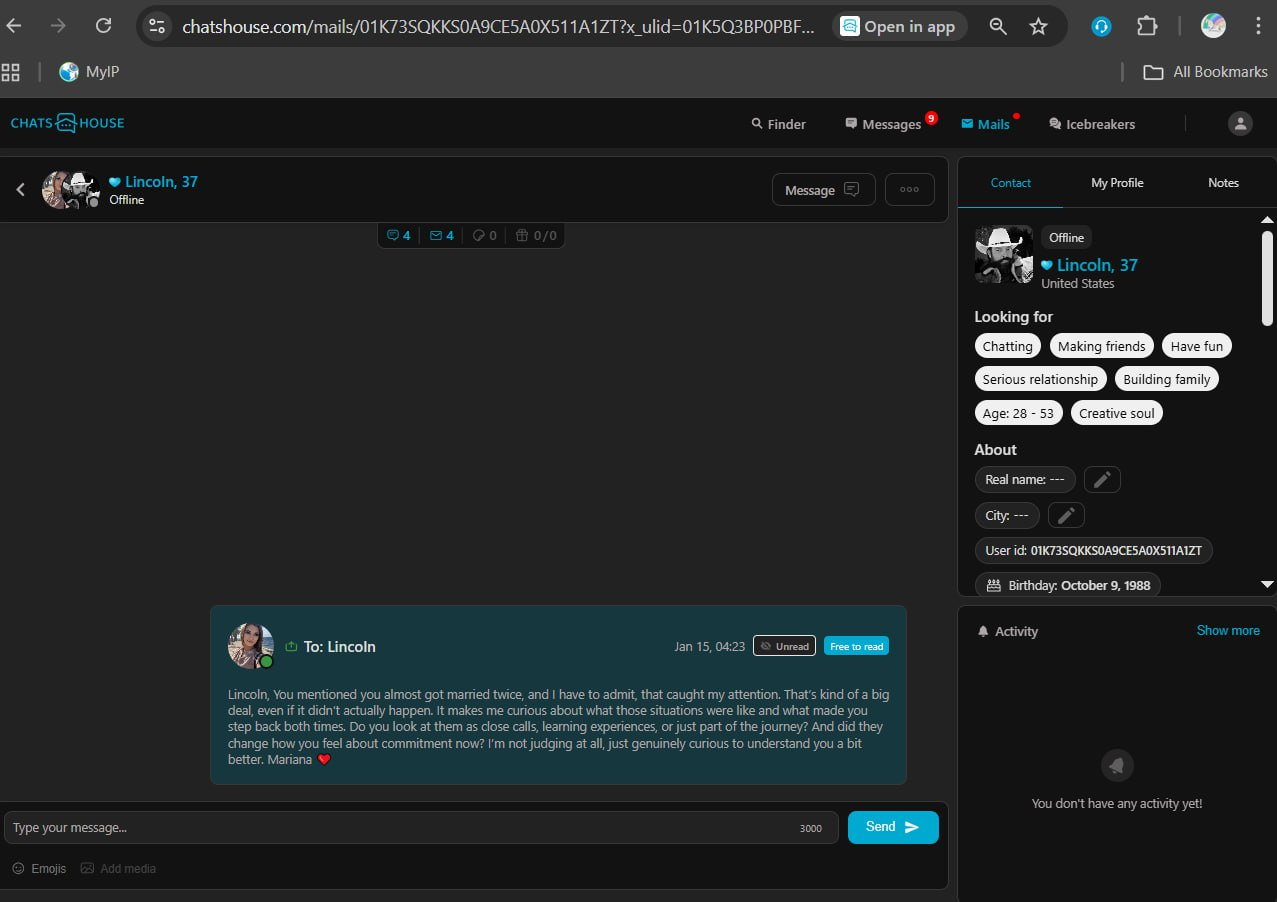This screenshot has width=1277, height=902.
Task: Send the message with the Send button
Action: [893, 827]
